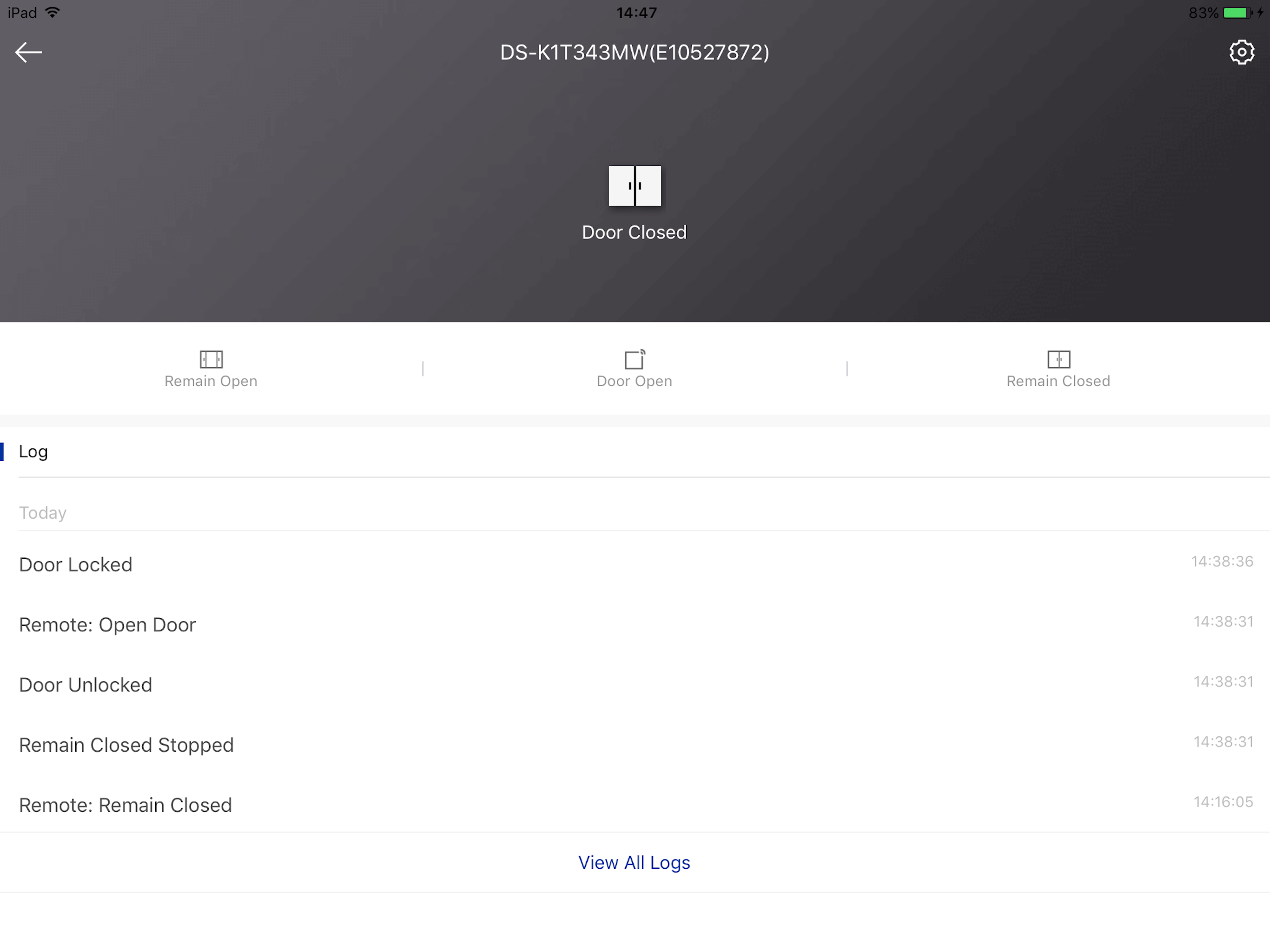Select the Door Locked log entry
The height and width of the screenshot is (952, 1270).
(x=75, y=564)
